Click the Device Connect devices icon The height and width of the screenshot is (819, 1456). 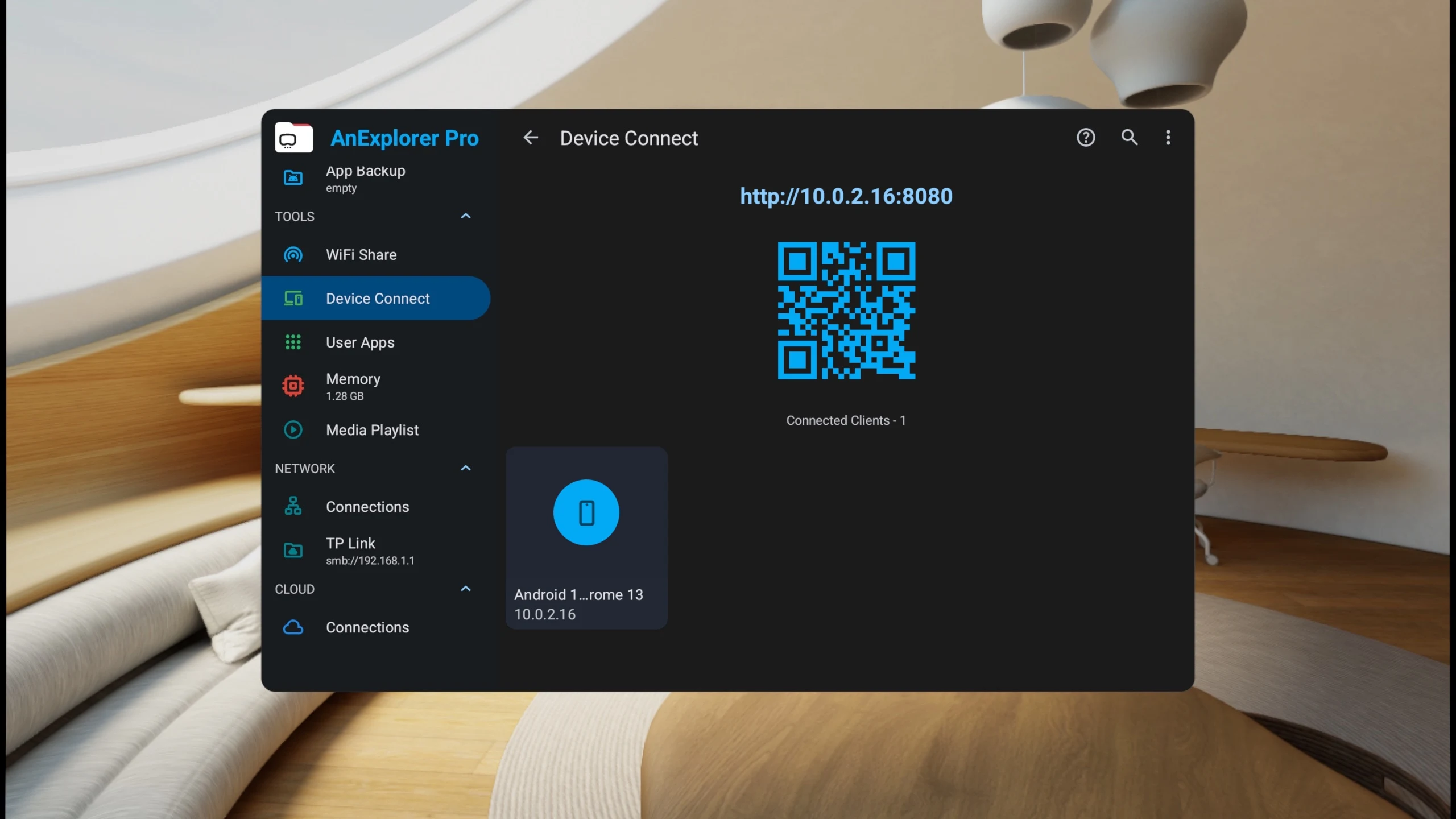pos(293,299)
